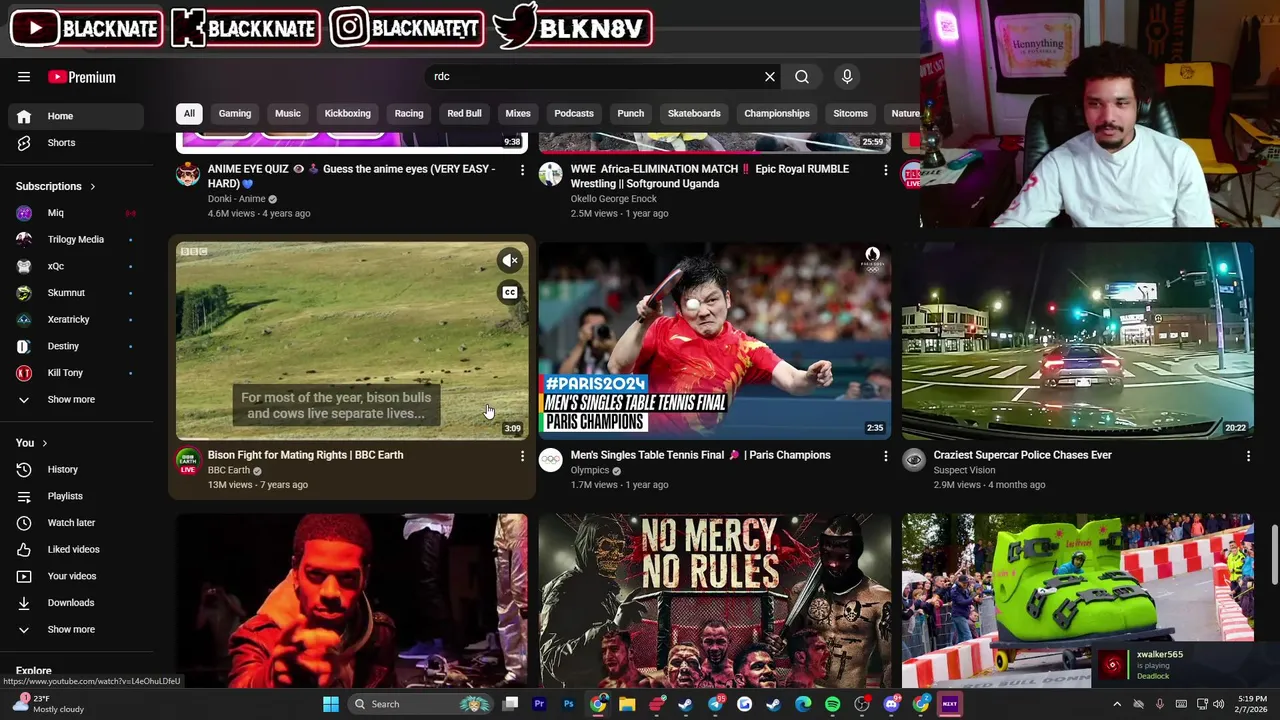Open Donki - Anime channel avatar
The height and width of the screenshot is (720, 1280).
pyautogui.click(x=188, y=174)
